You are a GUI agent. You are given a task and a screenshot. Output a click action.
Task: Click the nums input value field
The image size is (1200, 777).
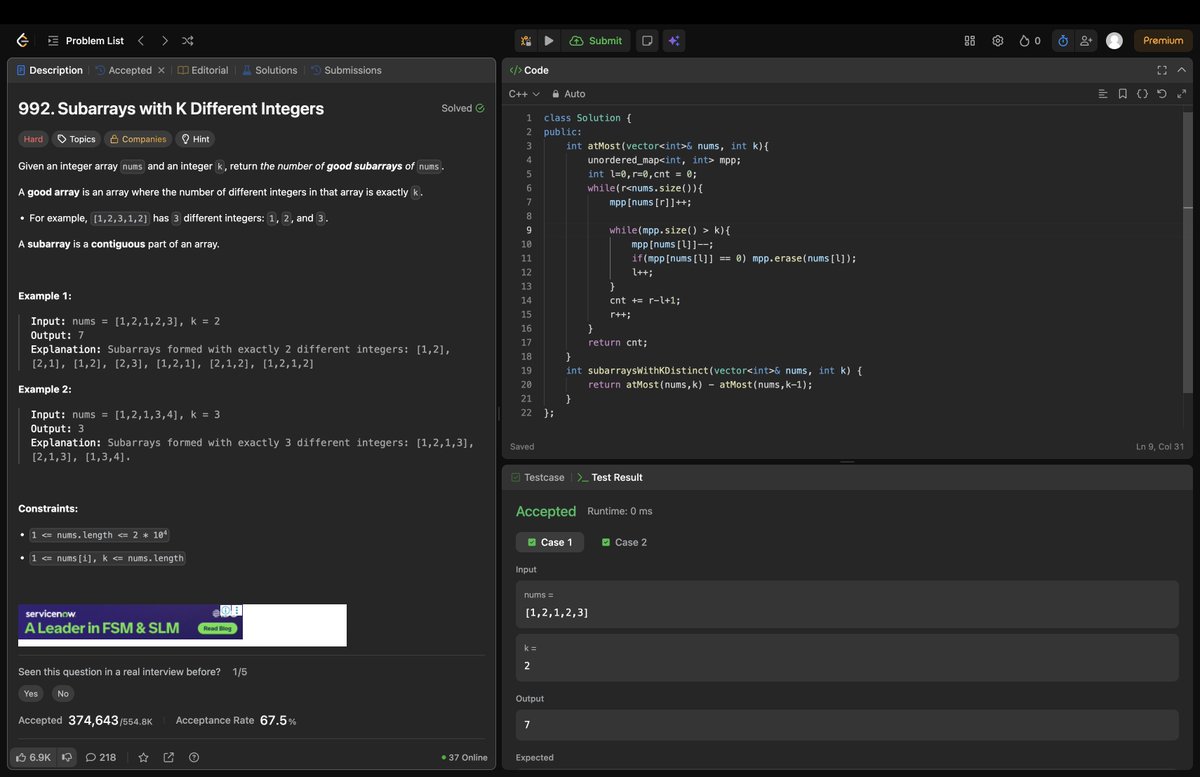(x=846, y=604)
